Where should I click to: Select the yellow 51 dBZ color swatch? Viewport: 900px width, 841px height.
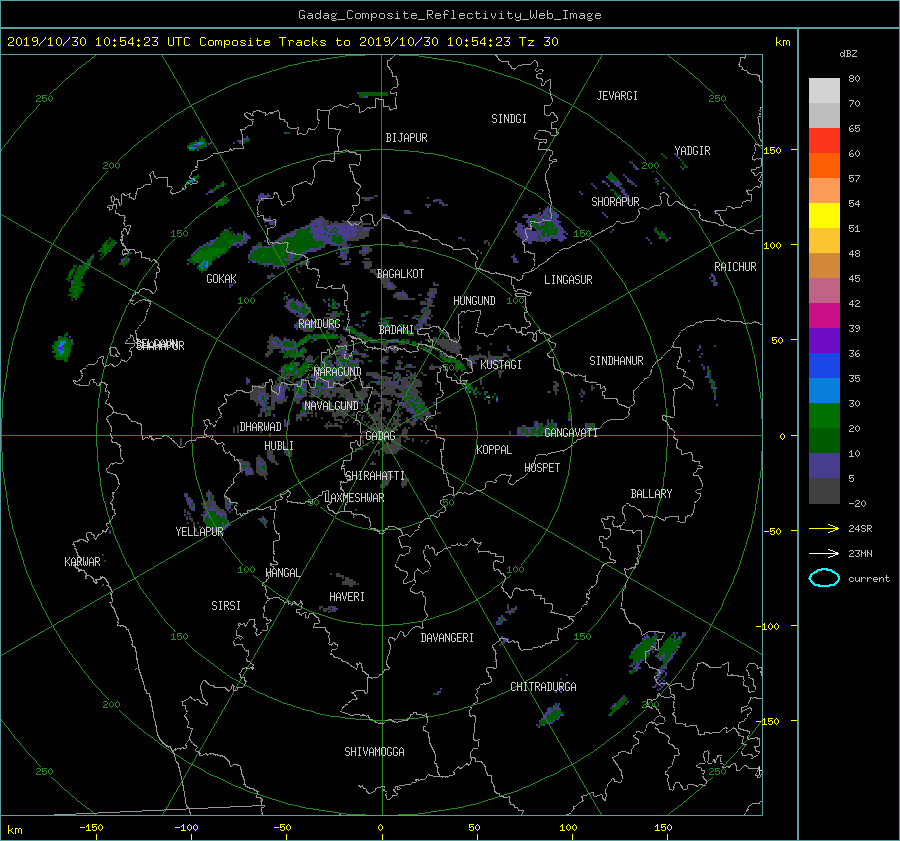[824, 216]
